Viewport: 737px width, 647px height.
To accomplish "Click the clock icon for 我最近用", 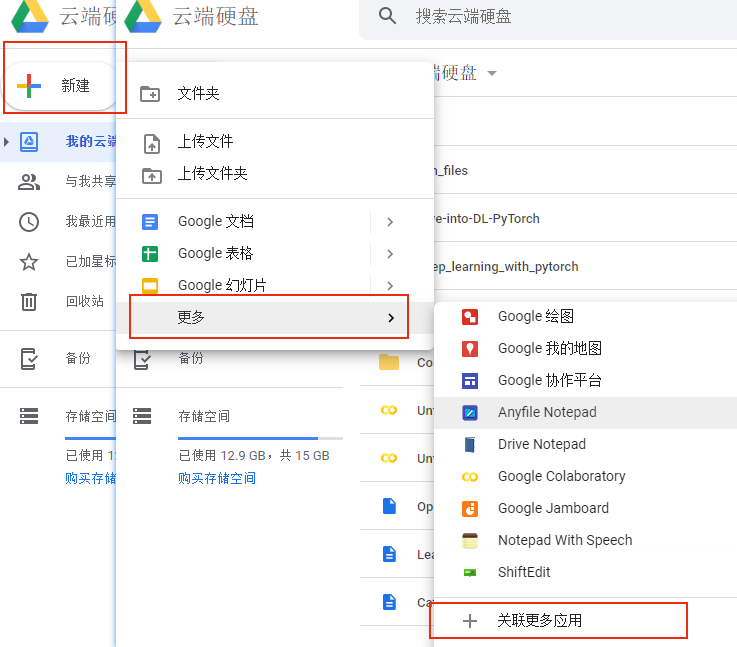I will 29,222.
